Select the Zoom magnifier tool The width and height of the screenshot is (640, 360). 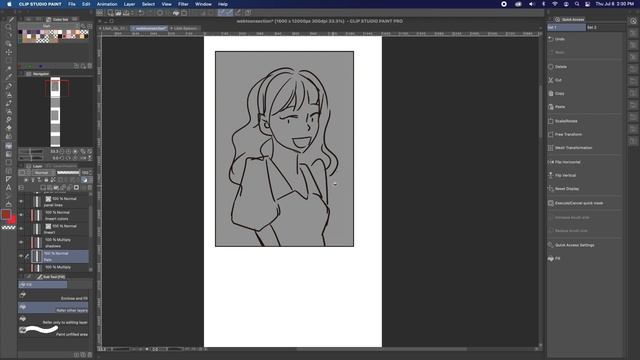pos(9,27)
